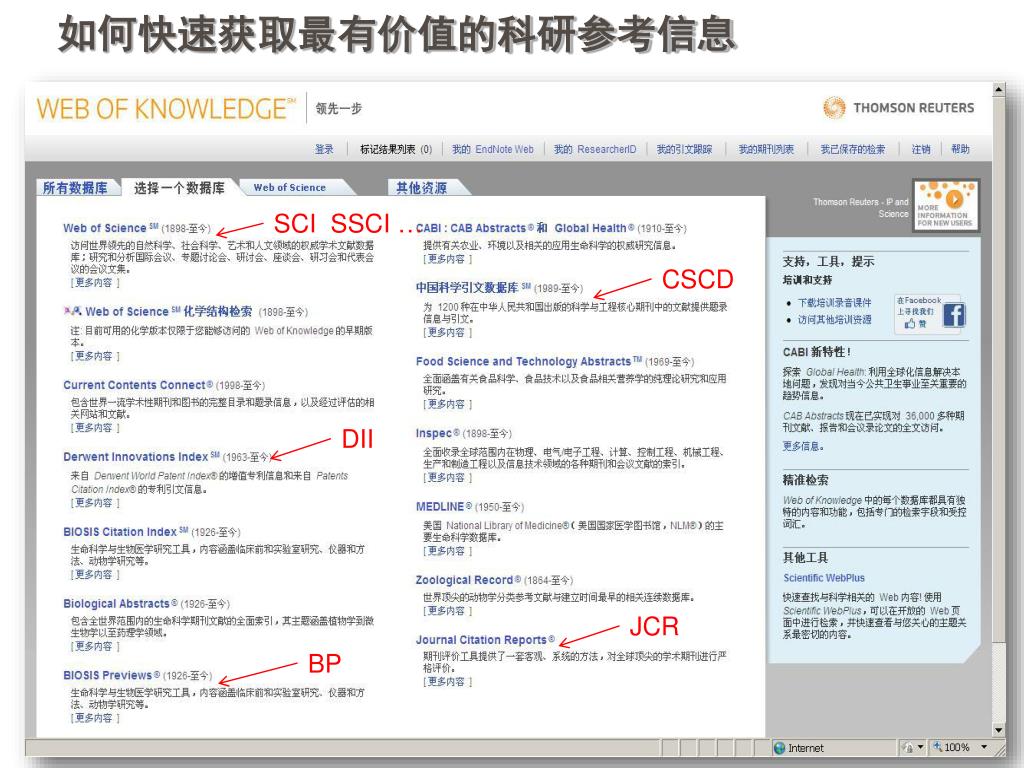Open Web of Science 化学结构检索 link

tap(168, 312)
